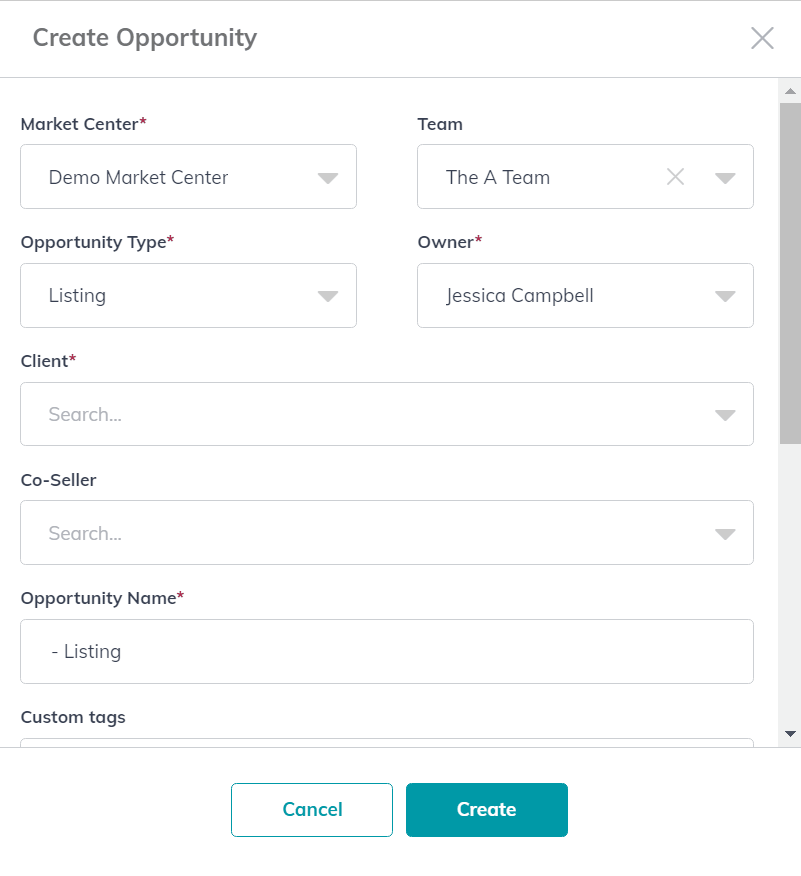801x876 pixels.
Task: Expand the Owner dropdown arrow
Action: (725, 297)
